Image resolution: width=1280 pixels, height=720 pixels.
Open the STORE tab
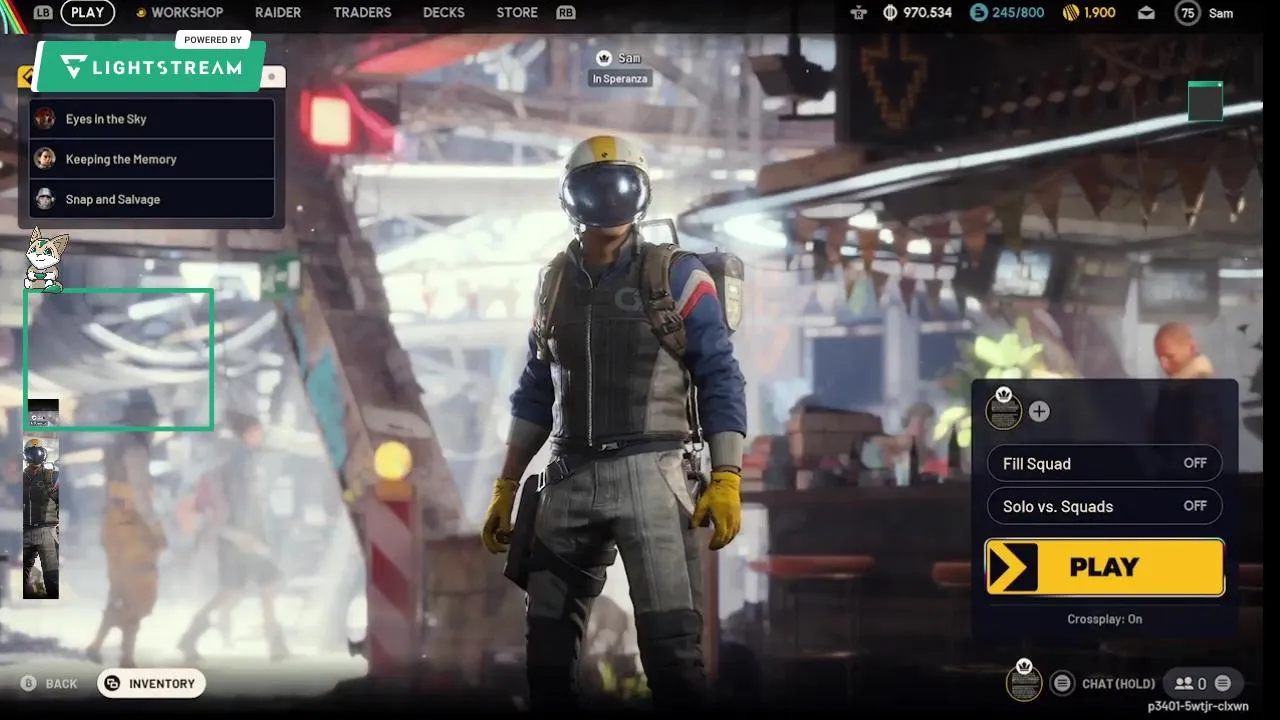click(x=517, y=13)
